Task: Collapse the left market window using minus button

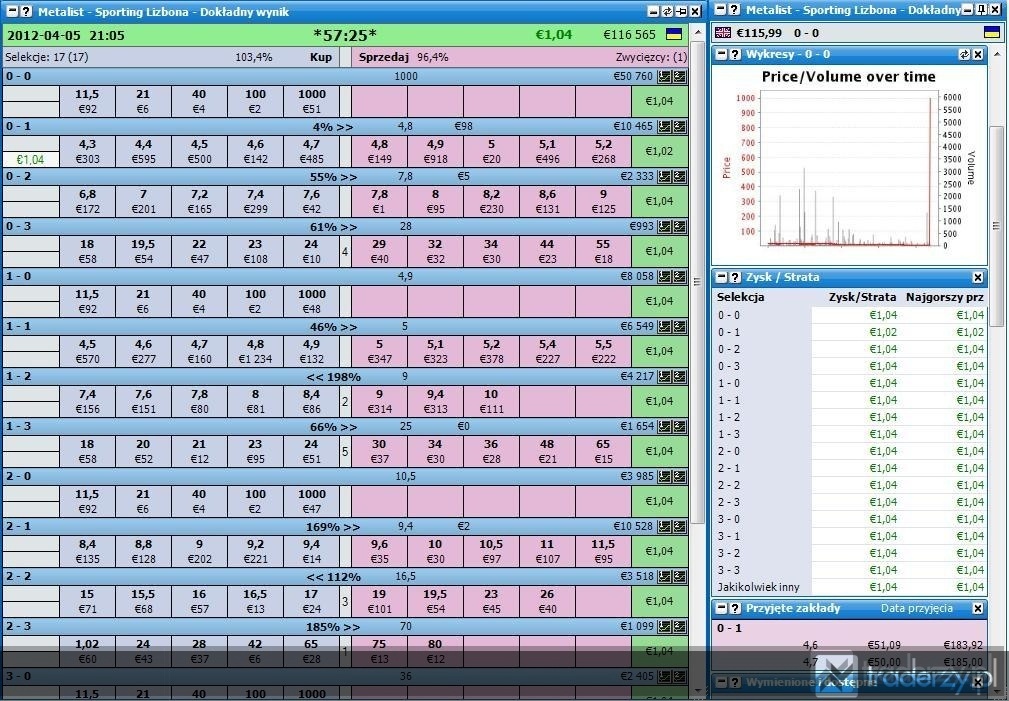Action: (x=12, y=12)
